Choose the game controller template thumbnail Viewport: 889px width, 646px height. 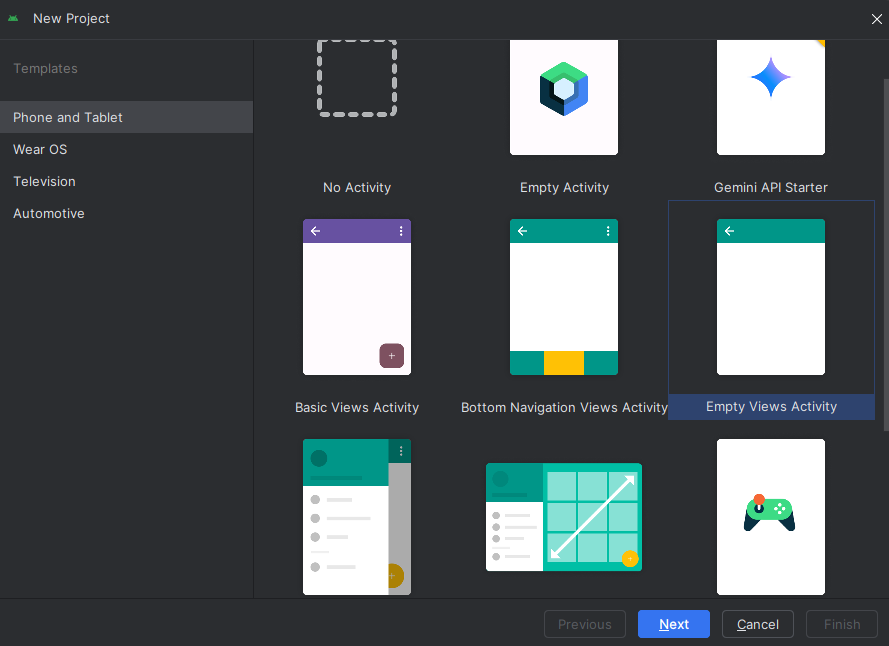coord(770,517)
